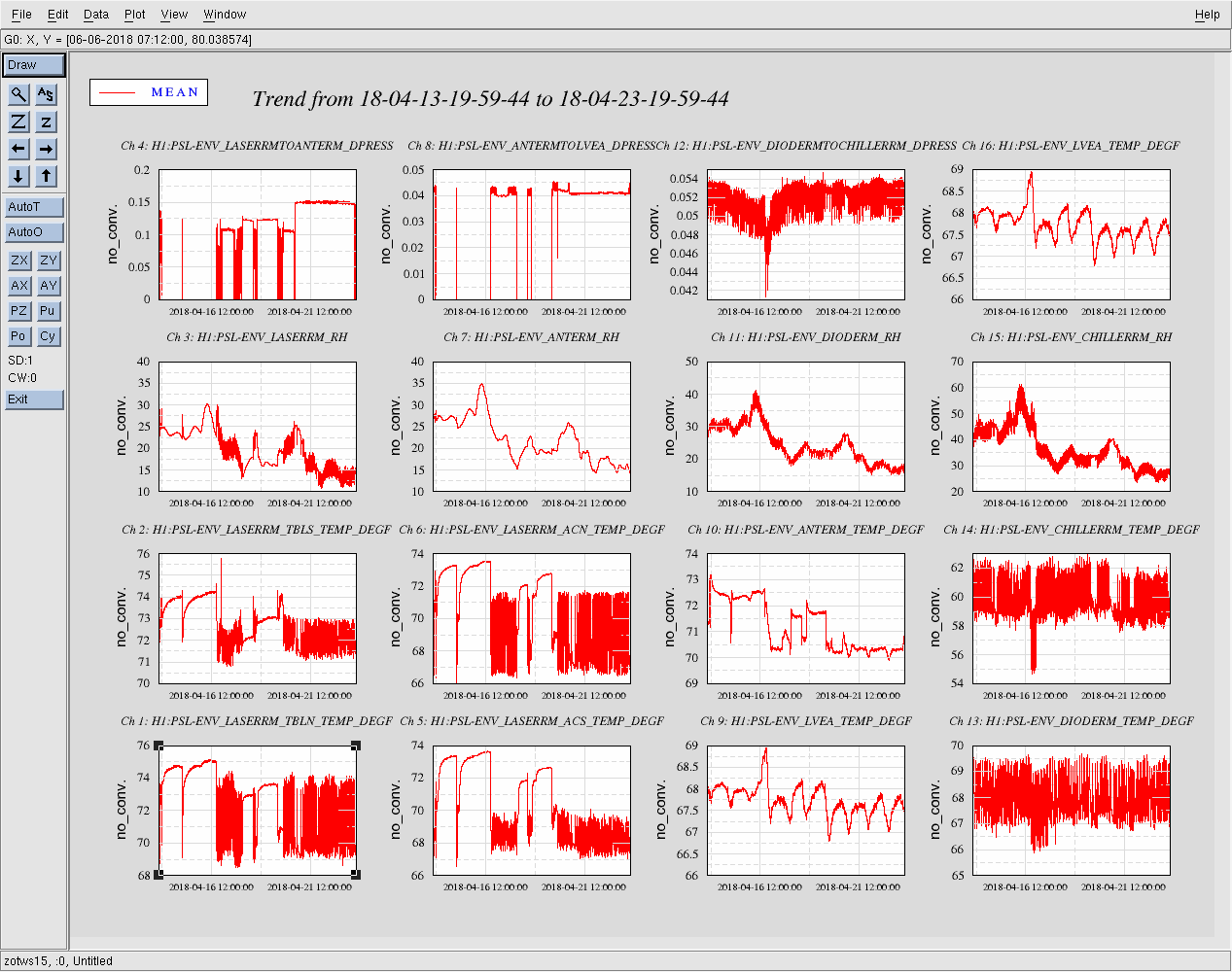This screenshot has width=1232, height=972.
Task: Open the Help menu
Action: tap(1207, 15)
